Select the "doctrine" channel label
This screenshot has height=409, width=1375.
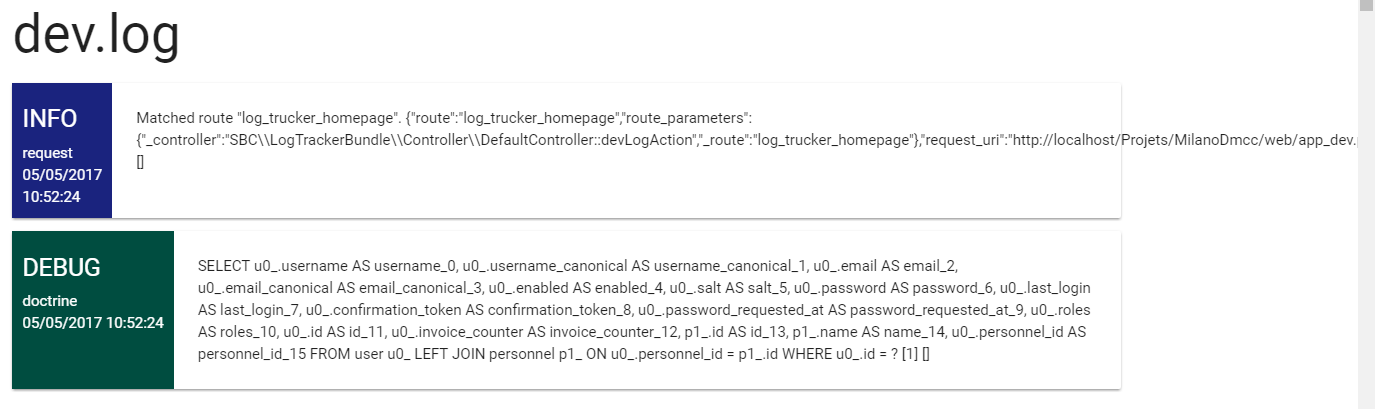pyautogui.click(x=50, y=301)
